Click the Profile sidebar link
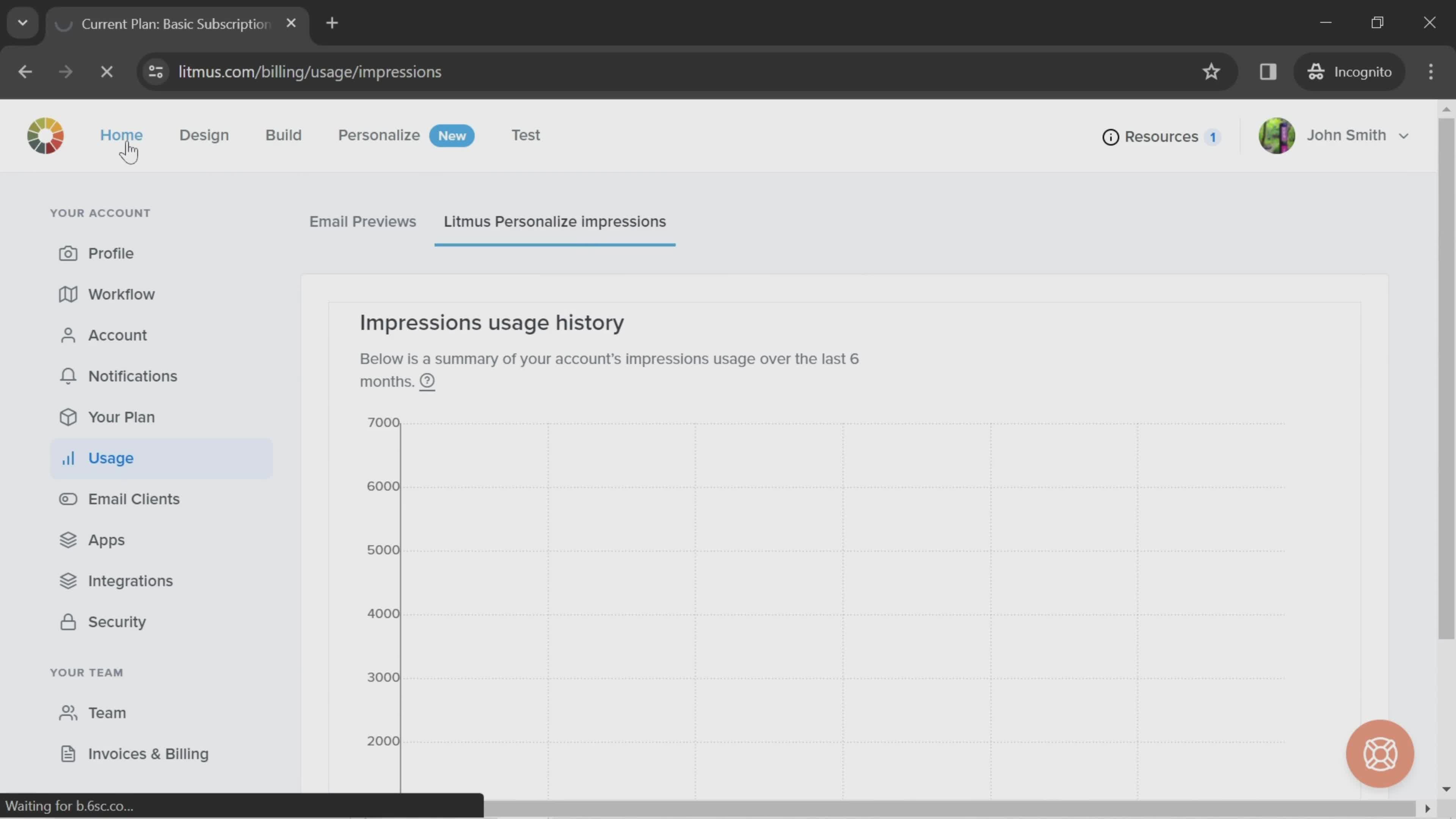The height and width of the screenshot is (819, 1456). pos(111,253)
